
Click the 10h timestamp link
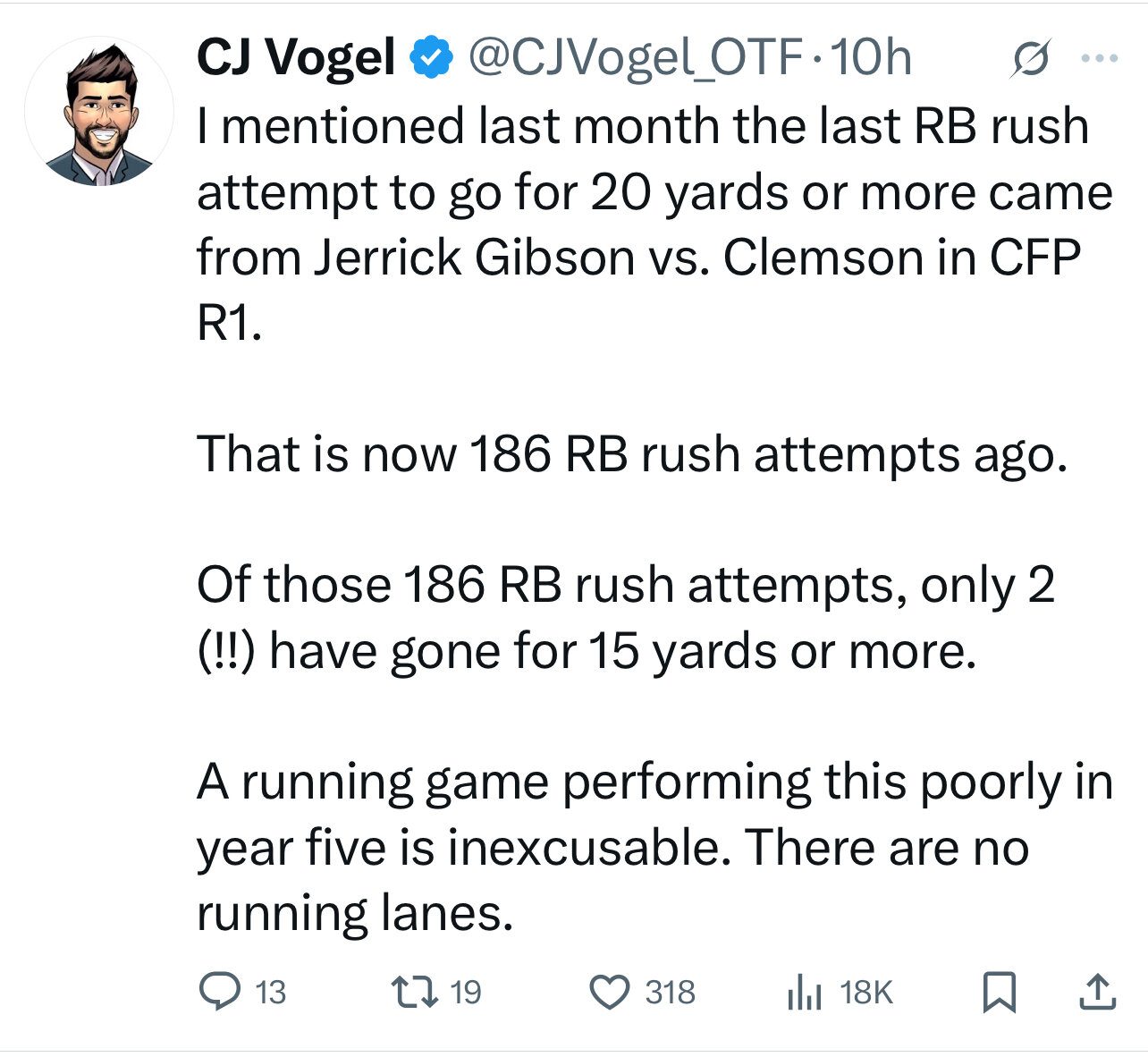click(871, 58)
